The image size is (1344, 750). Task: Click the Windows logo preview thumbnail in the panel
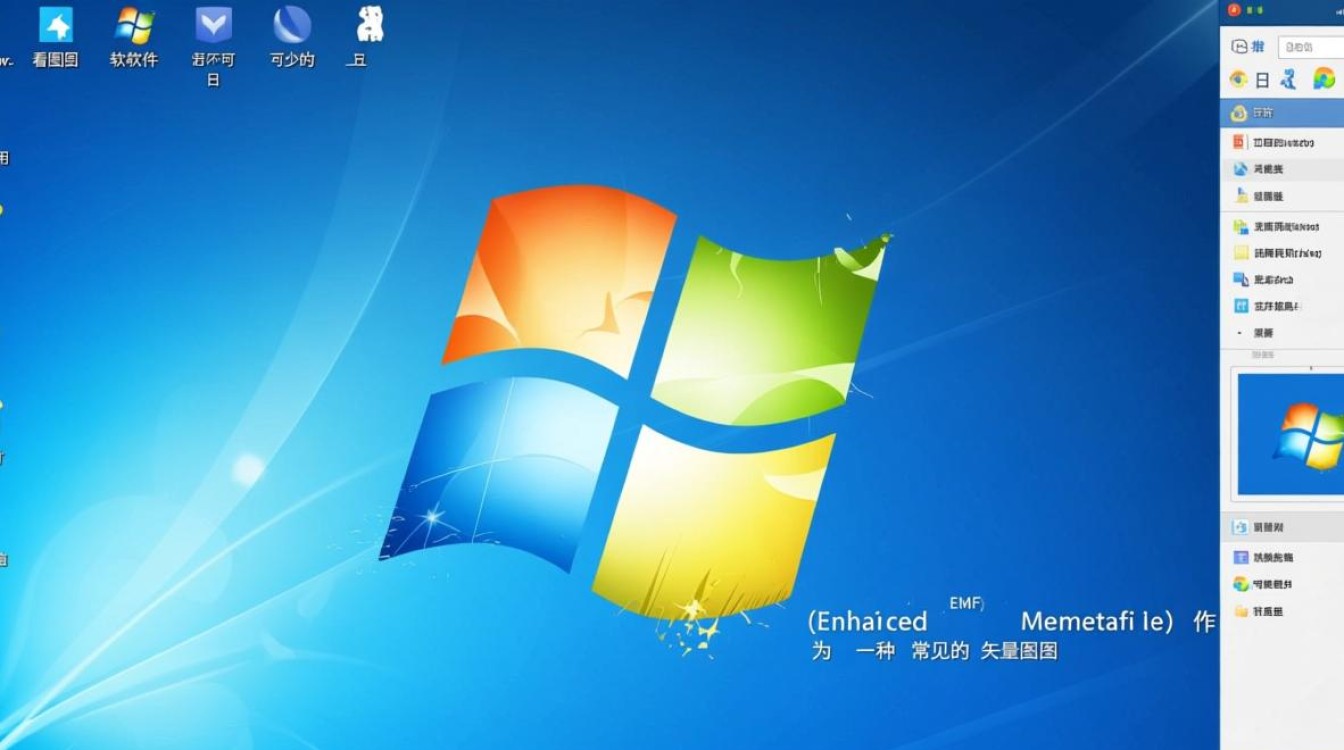point(1290,430)
